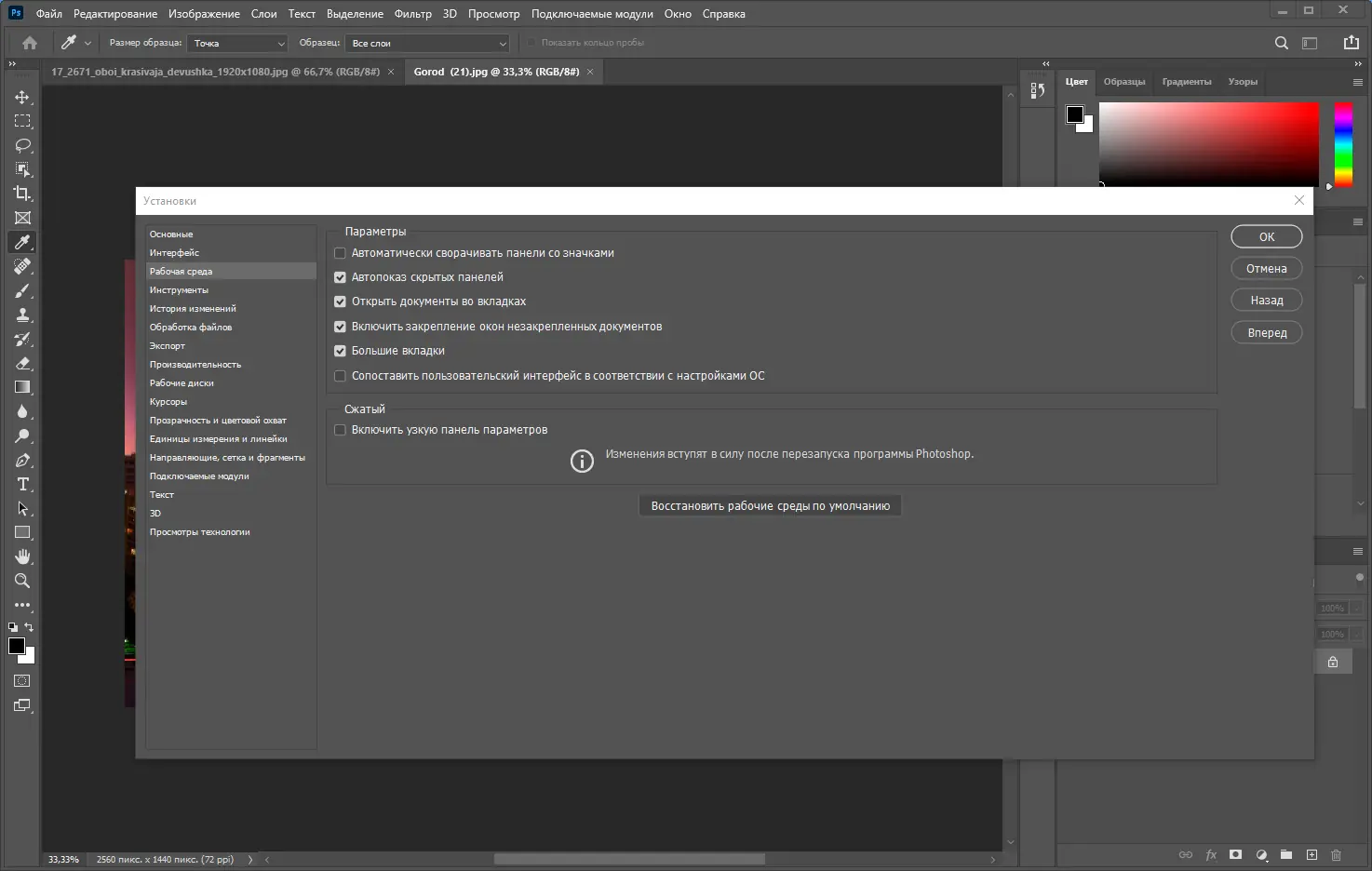Click foreground color swatch in toolbar
The height and width of the screenshot is (871, 1372).
tap(17, 646)
